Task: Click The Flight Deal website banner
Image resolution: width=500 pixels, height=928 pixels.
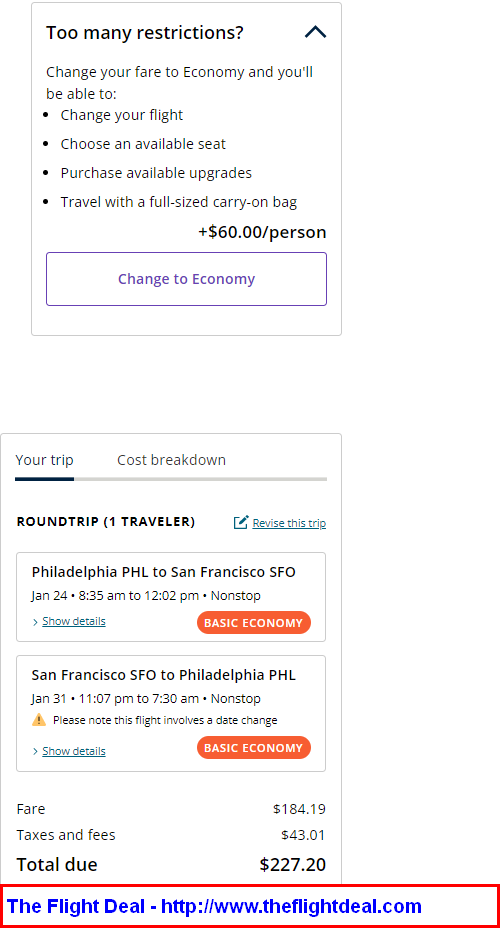Action: 250,906
